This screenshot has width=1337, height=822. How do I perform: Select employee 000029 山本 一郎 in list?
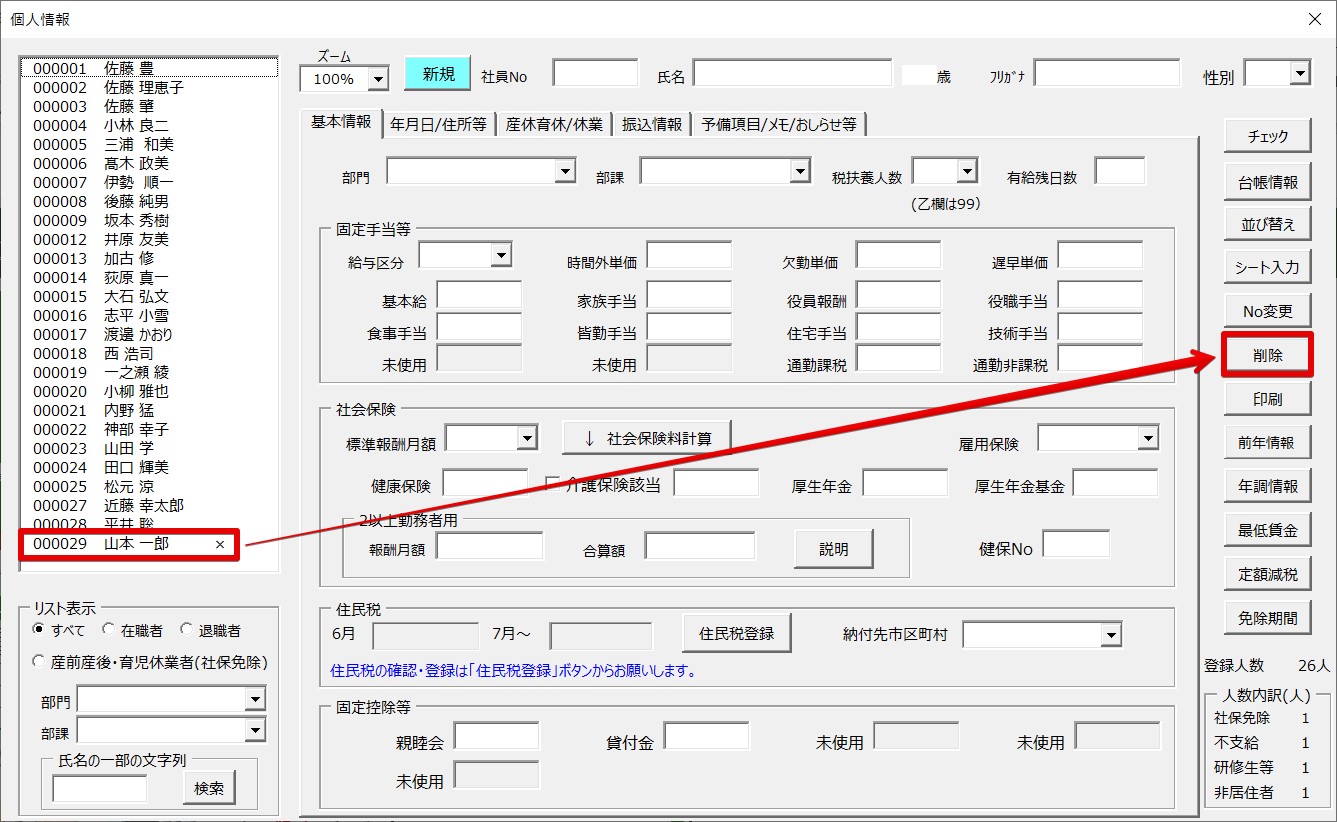click(x=130, y=544)
